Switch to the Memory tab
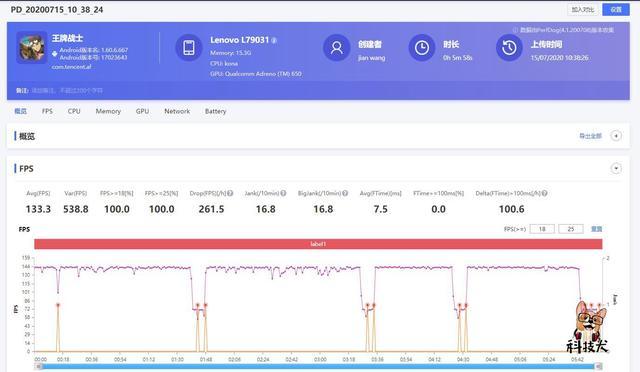The height and width of the screenshot is (372, 640). [108, 111]
